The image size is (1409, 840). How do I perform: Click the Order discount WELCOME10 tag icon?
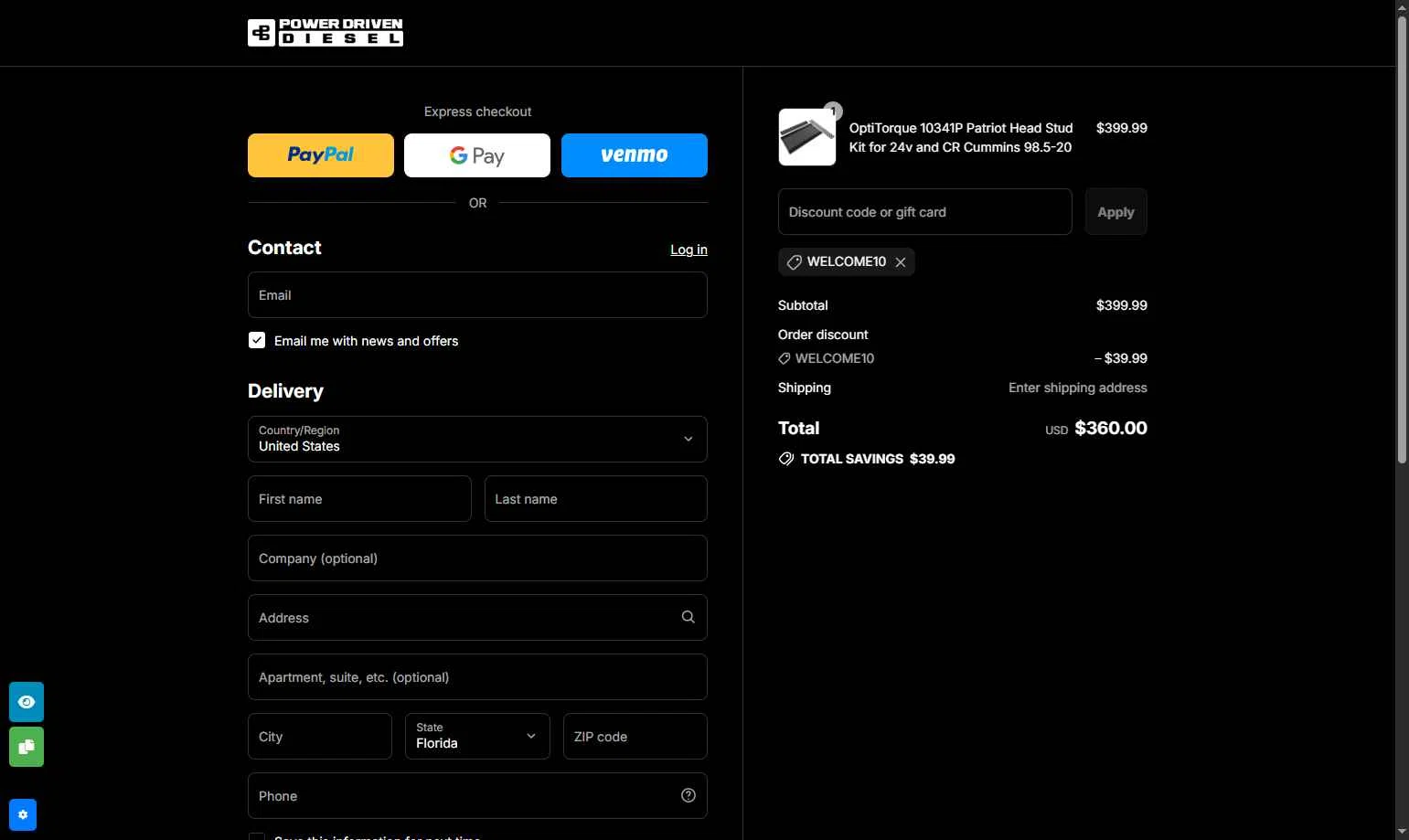[785, 358]
